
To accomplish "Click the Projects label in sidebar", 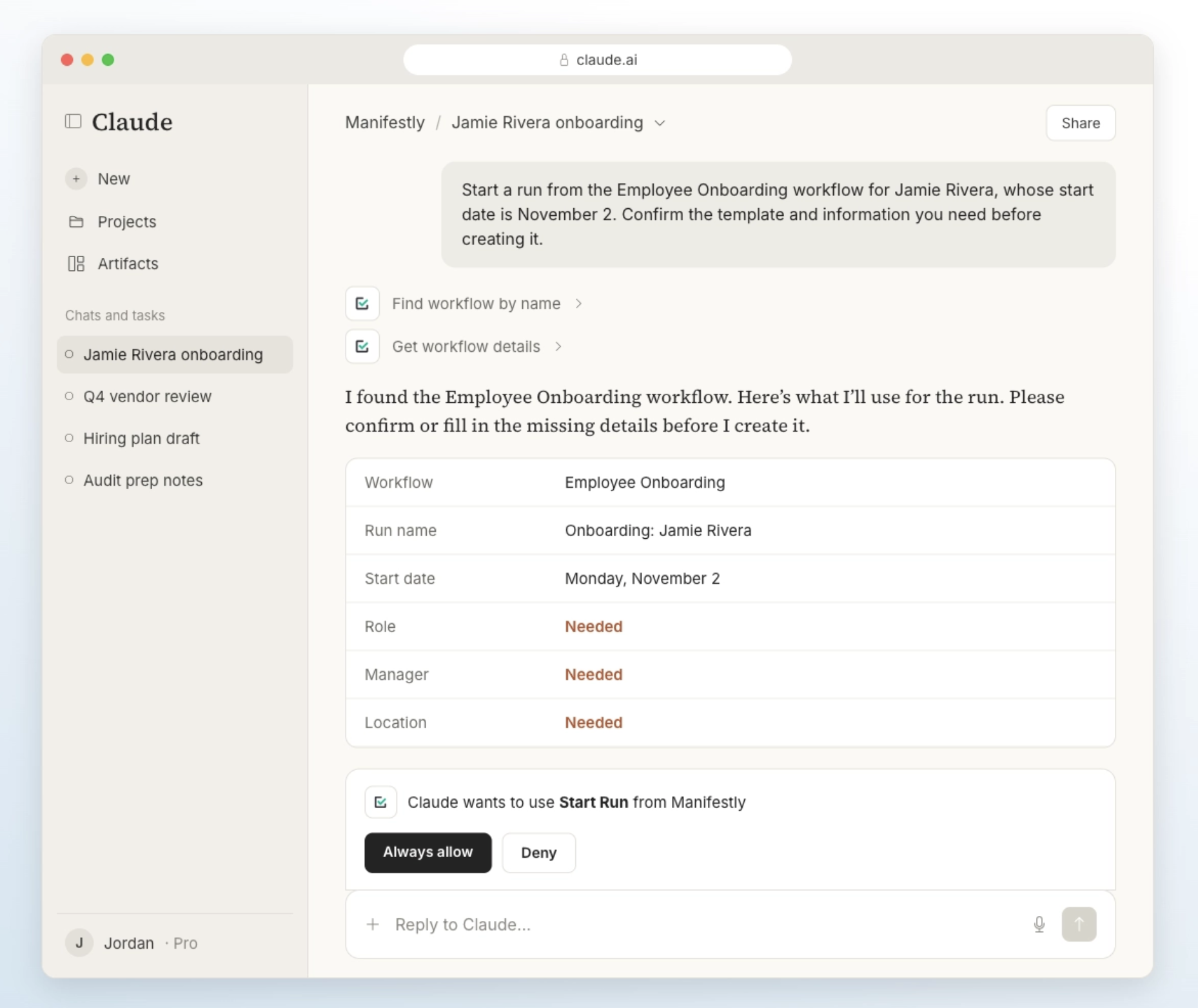I will coord(127,222).
